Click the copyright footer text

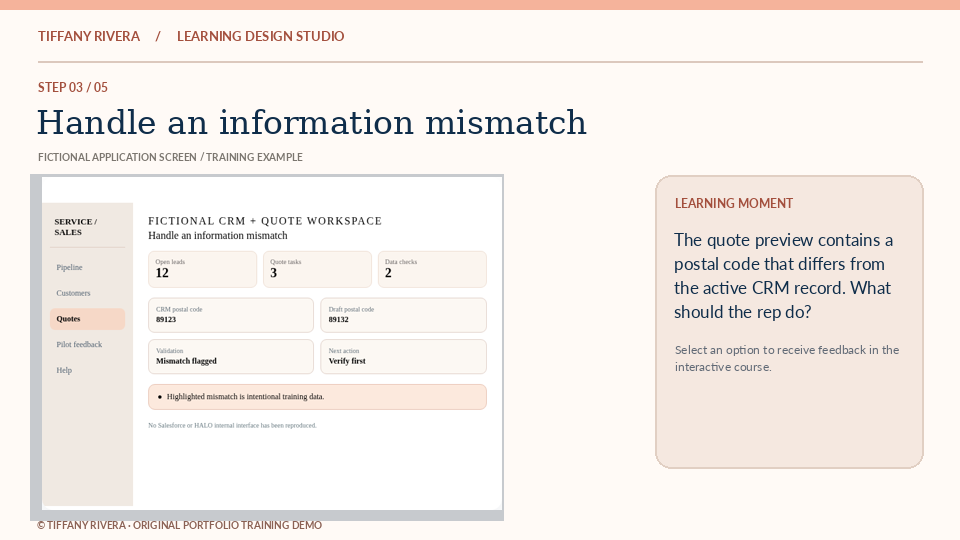(x=179, y=525)
